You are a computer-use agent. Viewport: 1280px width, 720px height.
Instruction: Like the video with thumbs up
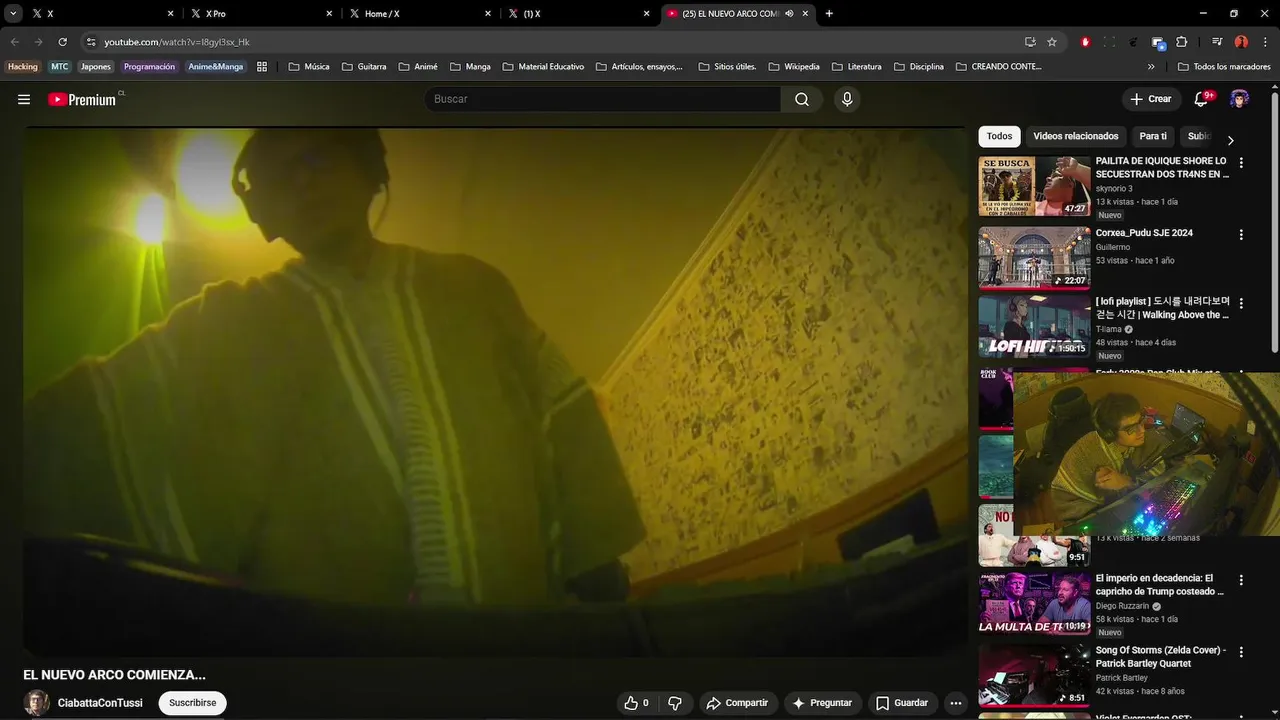click(x=636, y=703)
